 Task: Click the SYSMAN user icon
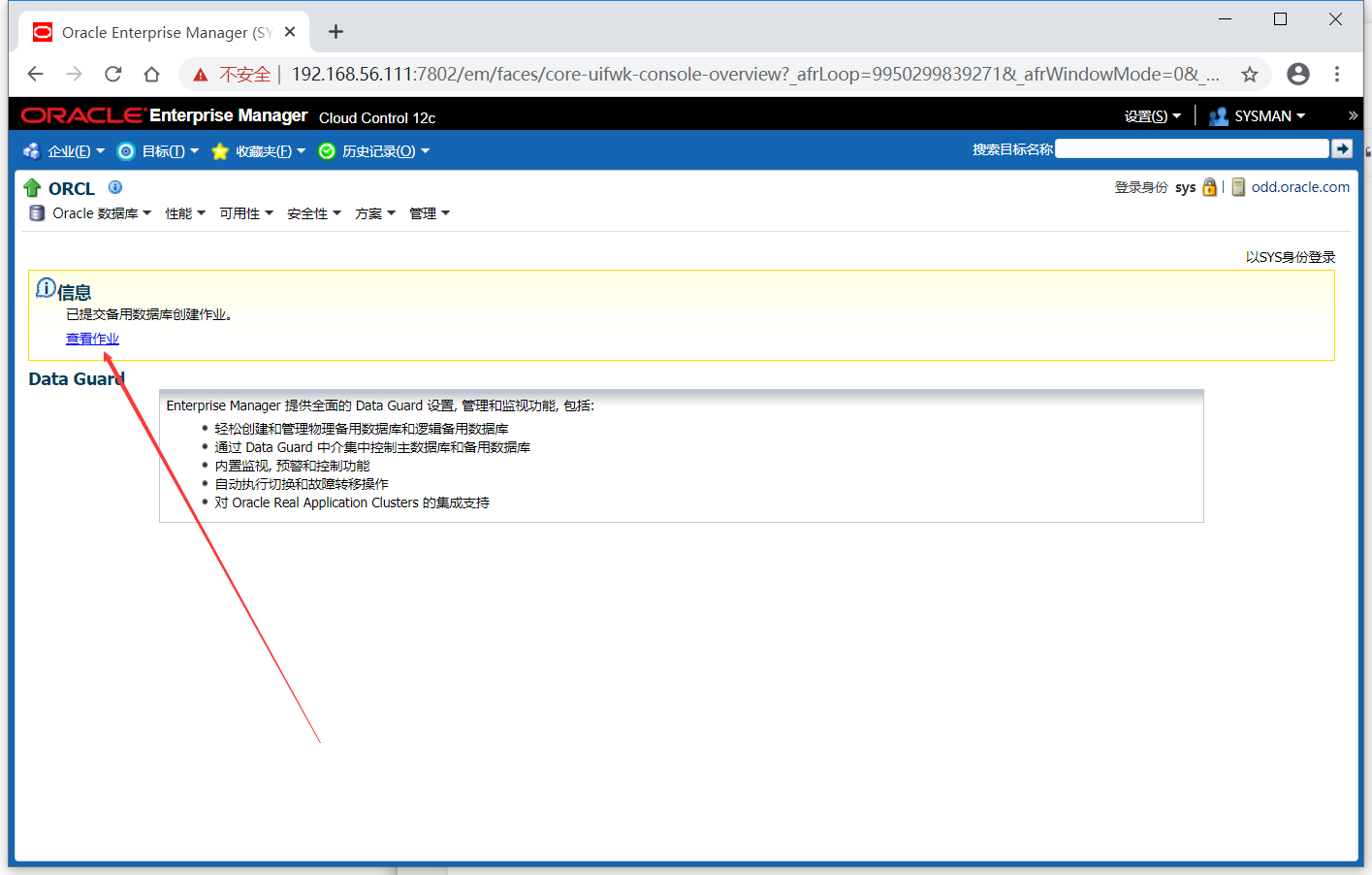pyautogui.click(x=1219, y=116)
